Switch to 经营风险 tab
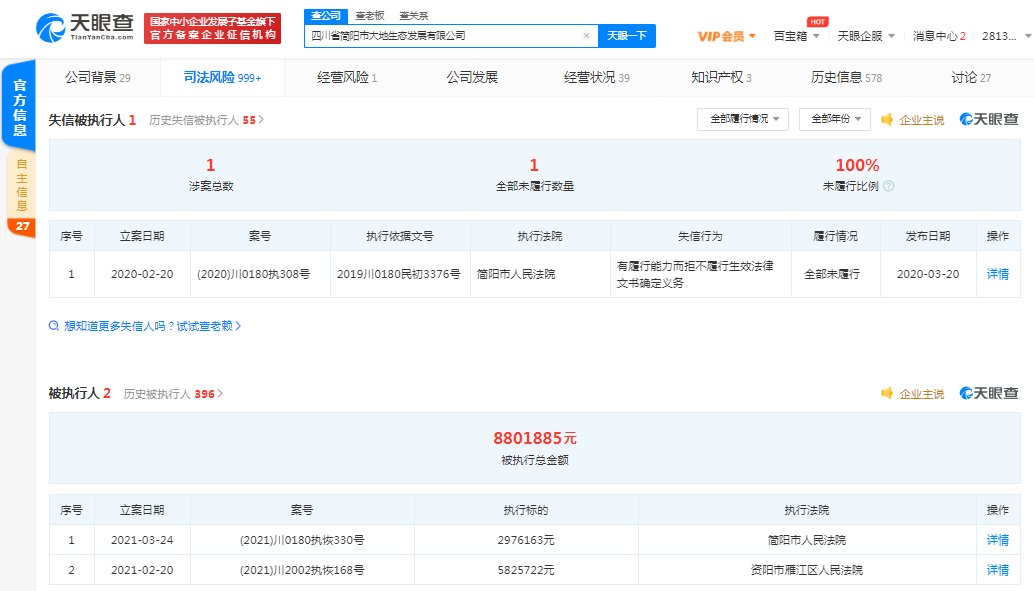The width and height of the screenshot is (1034, 591). click(x=347, y=78)
